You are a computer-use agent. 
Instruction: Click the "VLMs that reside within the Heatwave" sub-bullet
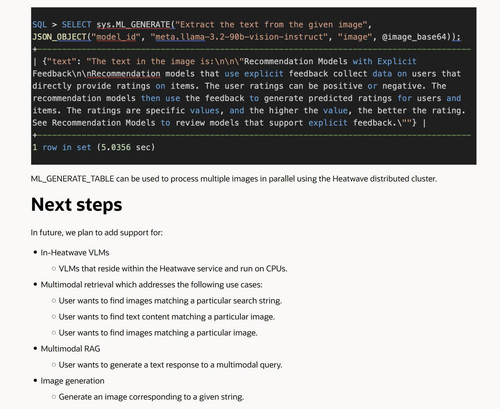point(173,269)
